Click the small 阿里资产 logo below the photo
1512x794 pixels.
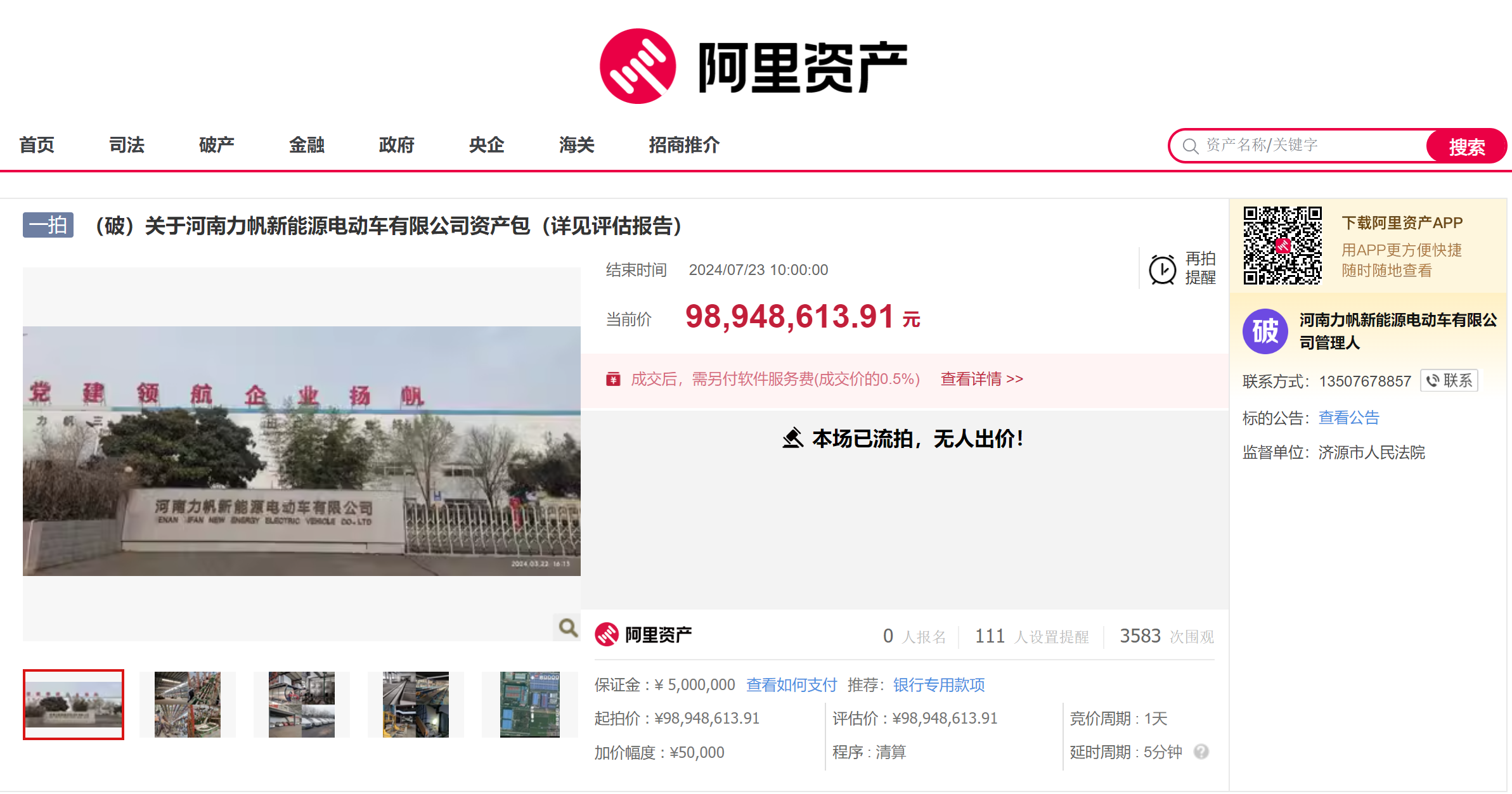643,634
